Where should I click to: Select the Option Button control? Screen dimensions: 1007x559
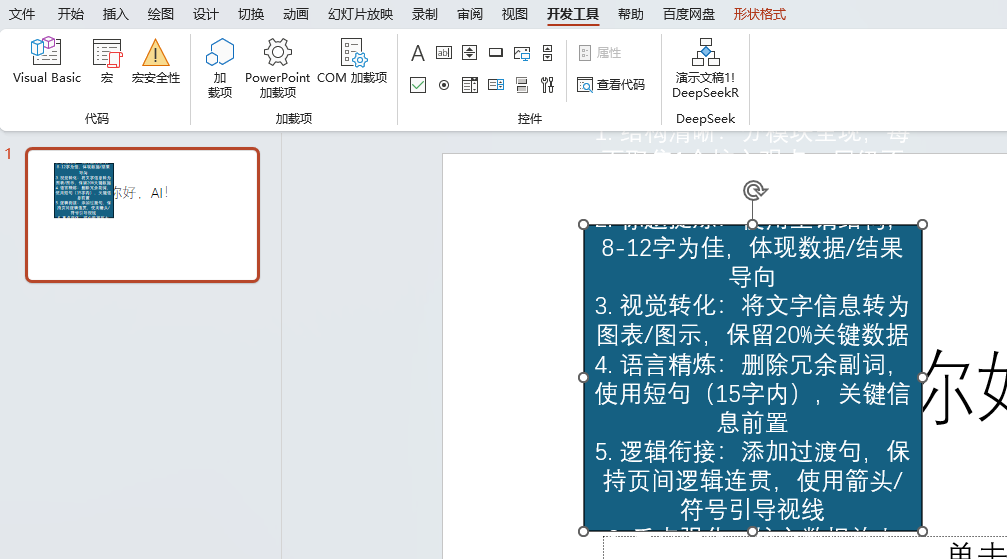444,85
